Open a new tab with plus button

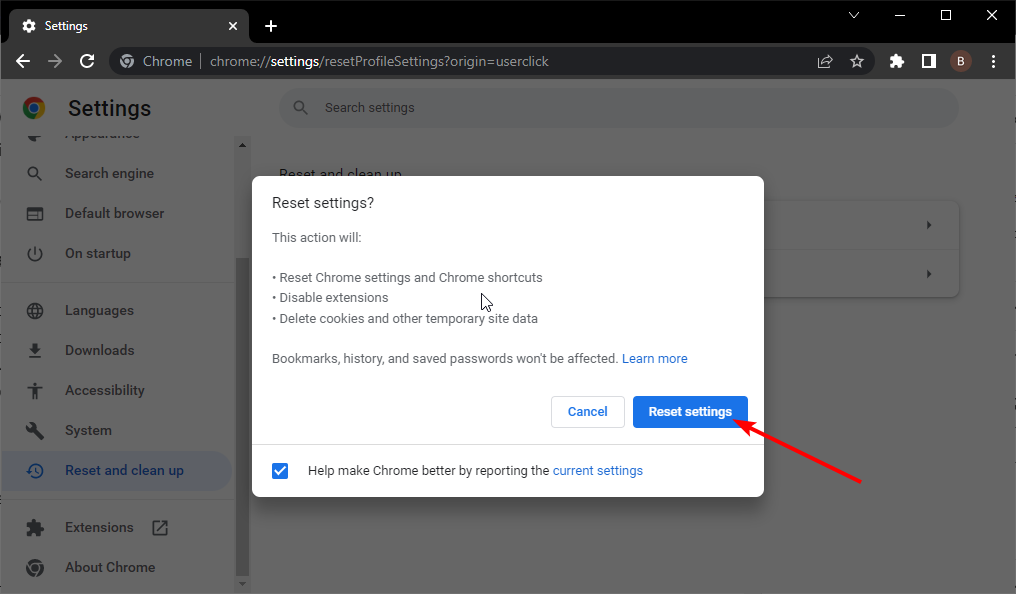coord(271,26)
